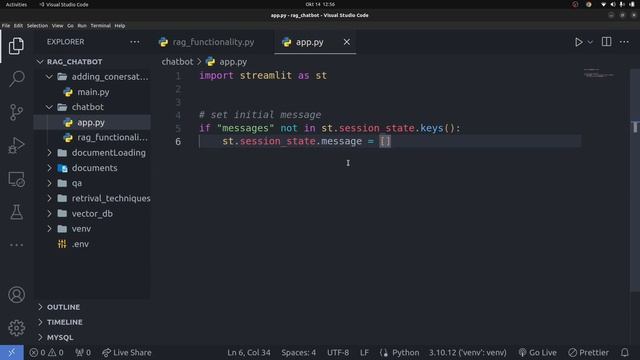
Task: Expand the OUTLINE section
Action: [92, 307]
